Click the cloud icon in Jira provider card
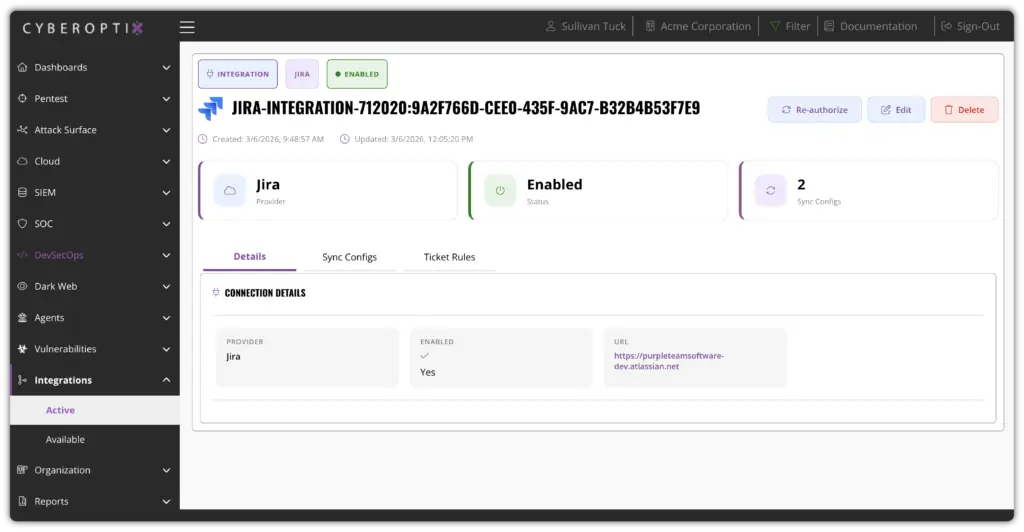 230,191
